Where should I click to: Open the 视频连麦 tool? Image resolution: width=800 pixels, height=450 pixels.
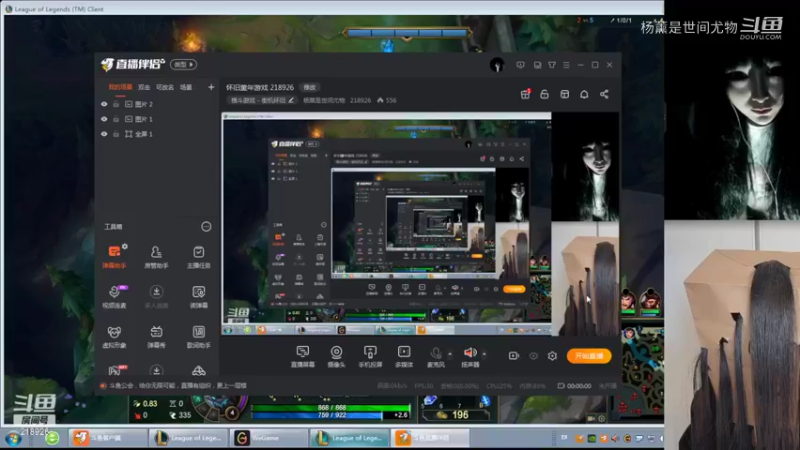114,296
